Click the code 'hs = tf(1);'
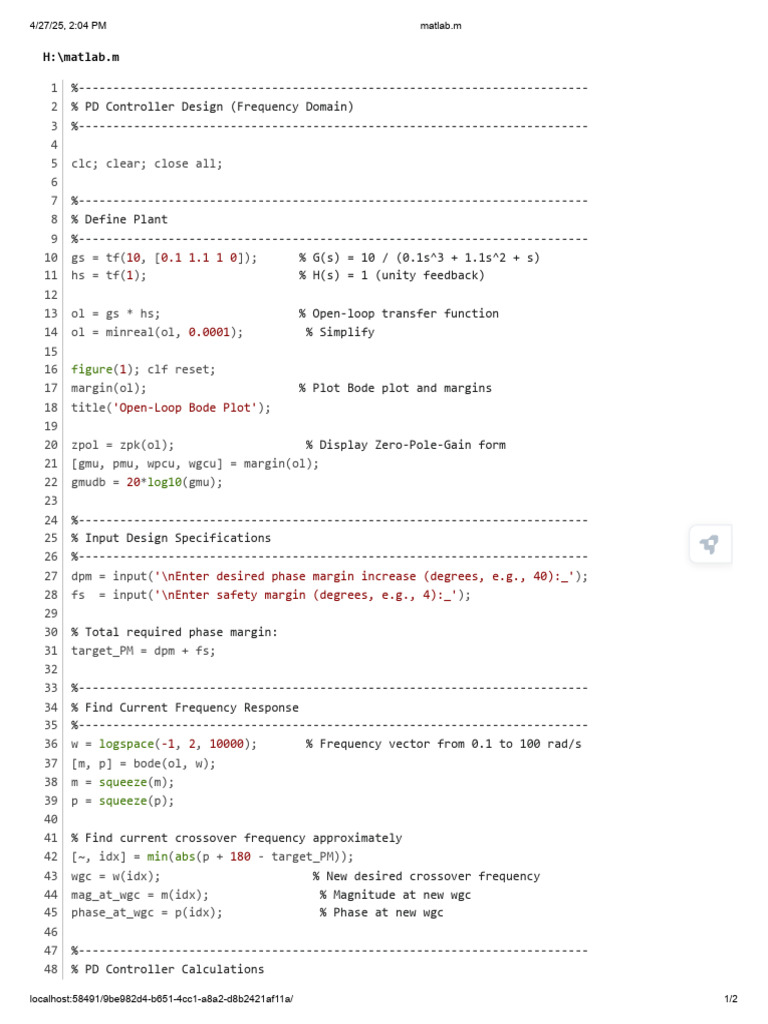768x1024 pixels. (108, 275)
